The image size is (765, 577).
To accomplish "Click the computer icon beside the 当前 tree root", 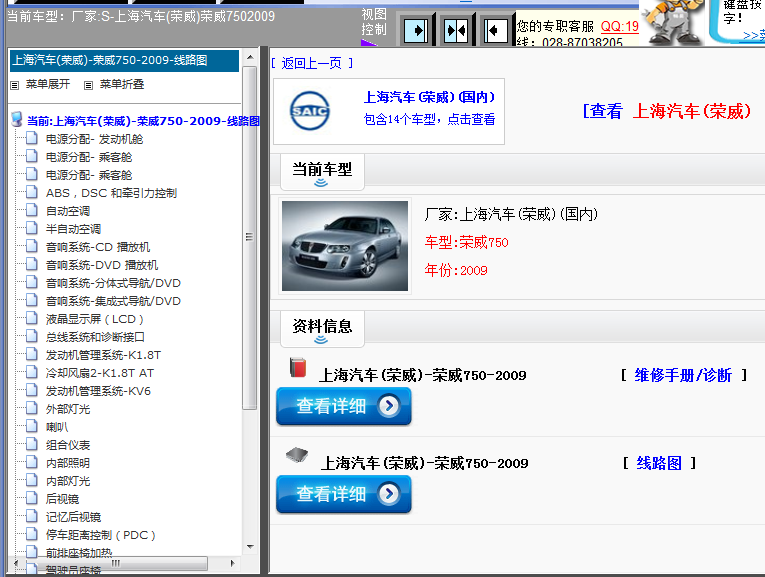I will click(17, 119).
